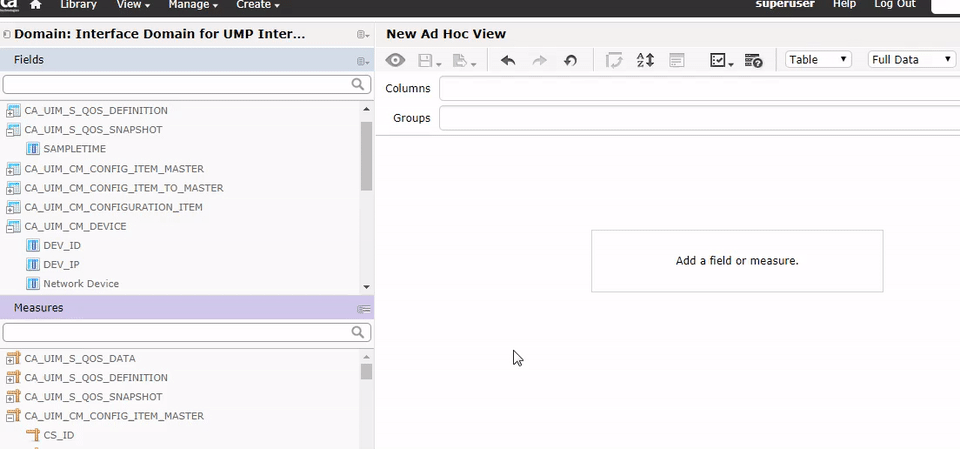This screenshot has height=449, width=960.
Task: Click the eye-shaped display mode icon
Action: coord(396,60)
